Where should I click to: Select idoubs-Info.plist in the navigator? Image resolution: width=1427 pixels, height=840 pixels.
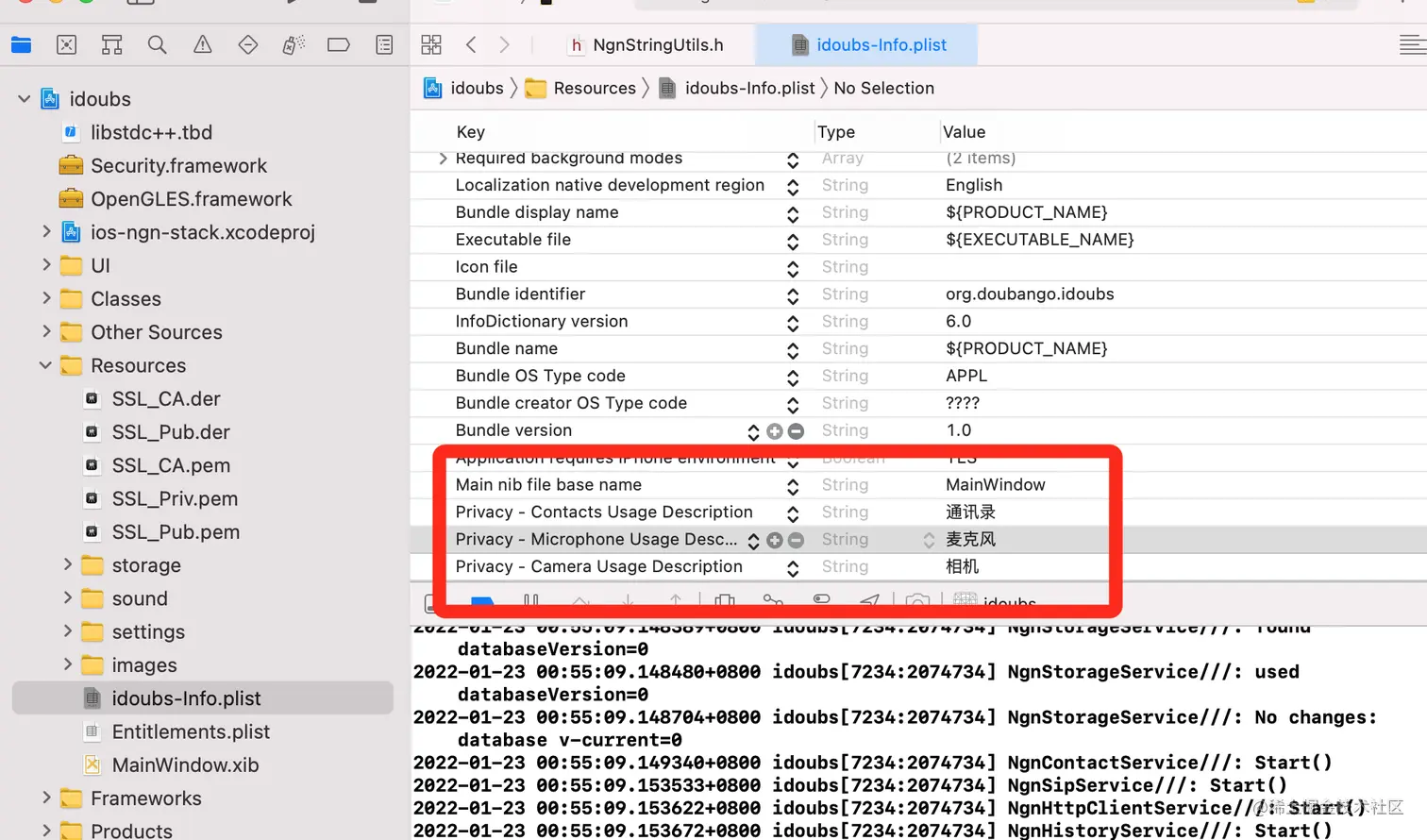203,698
